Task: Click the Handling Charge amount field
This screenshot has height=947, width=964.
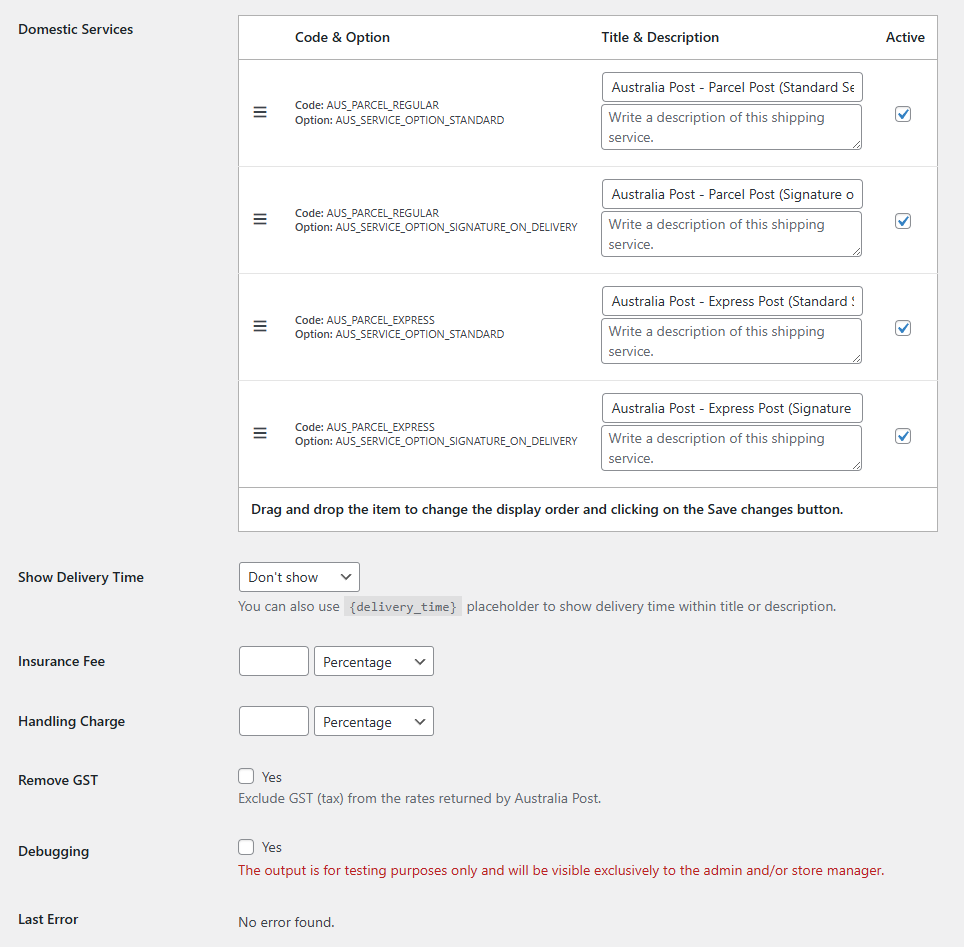Action: 274,721
